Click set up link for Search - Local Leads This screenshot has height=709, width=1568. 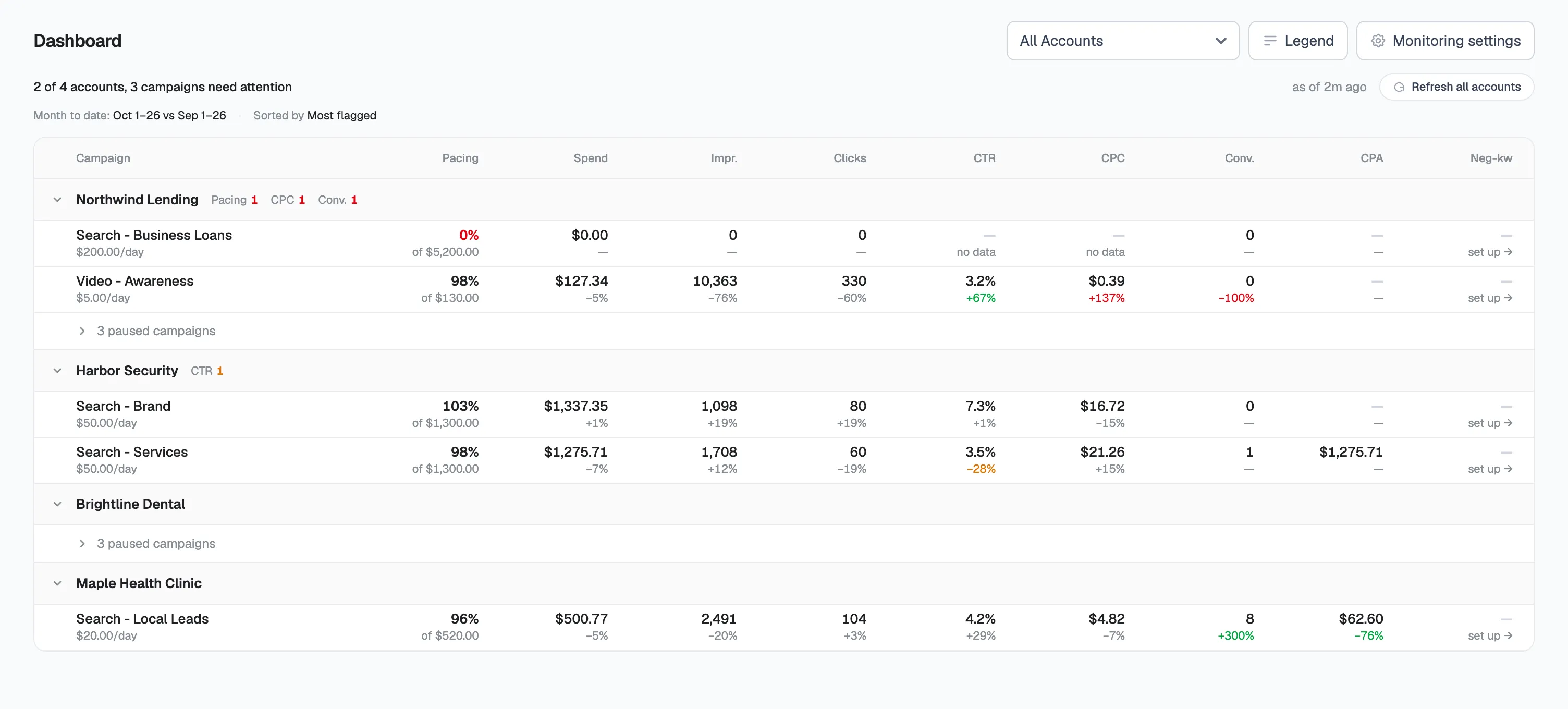[x=1490, y=635]
